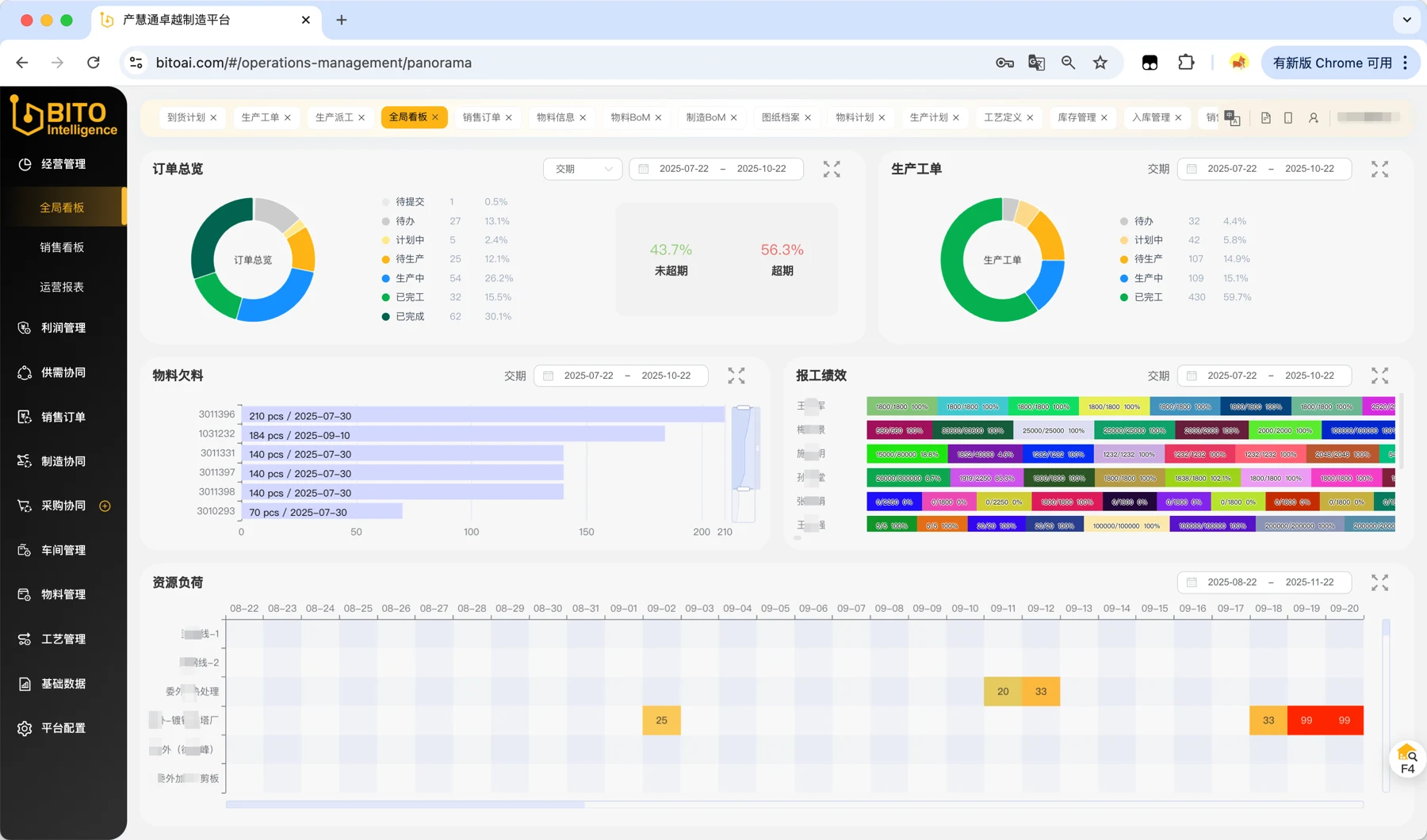
Task: Open 订单总览 date range picker
Action: pos(716,169)
